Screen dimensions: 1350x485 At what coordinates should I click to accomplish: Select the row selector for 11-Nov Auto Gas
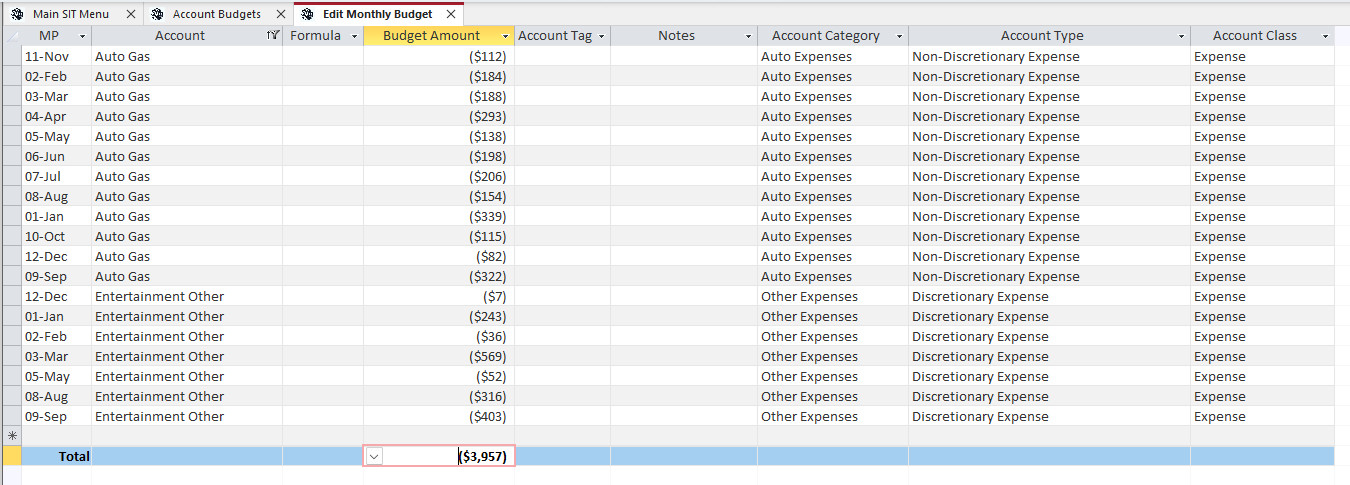[x=11, y=56]
